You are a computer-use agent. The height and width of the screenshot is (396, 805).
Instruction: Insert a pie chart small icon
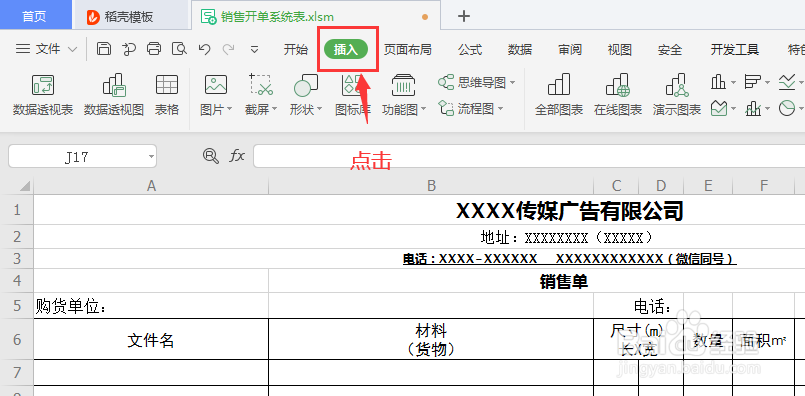[x=786, y=108]
